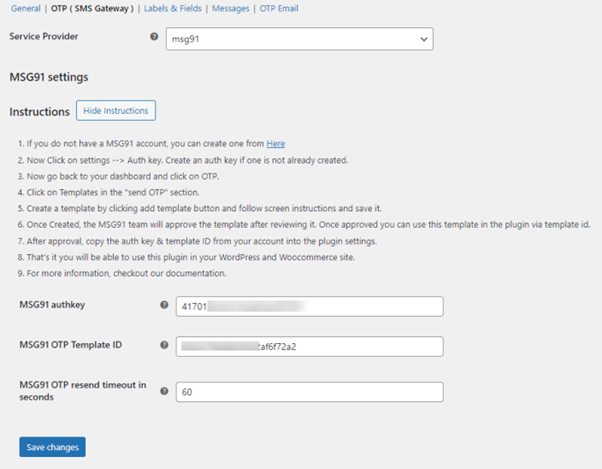Click into the MSG91 OTP Template ID field
The height and width of the screenshot is (469, 602).
[x=309, y=346]
